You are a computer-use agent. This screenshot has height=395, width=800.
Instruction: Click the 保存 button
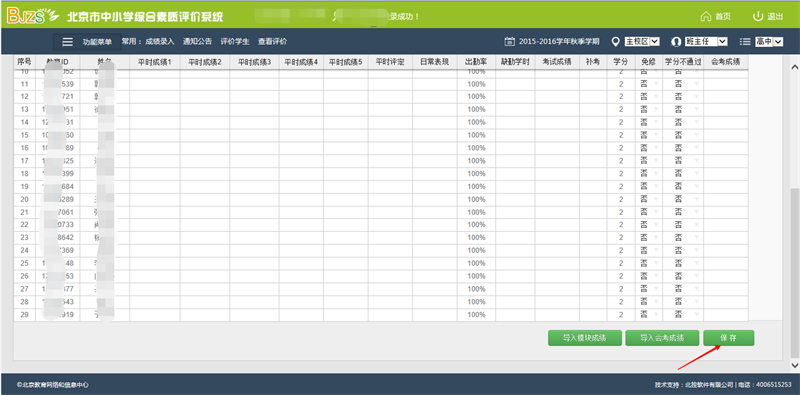[729, 338]
